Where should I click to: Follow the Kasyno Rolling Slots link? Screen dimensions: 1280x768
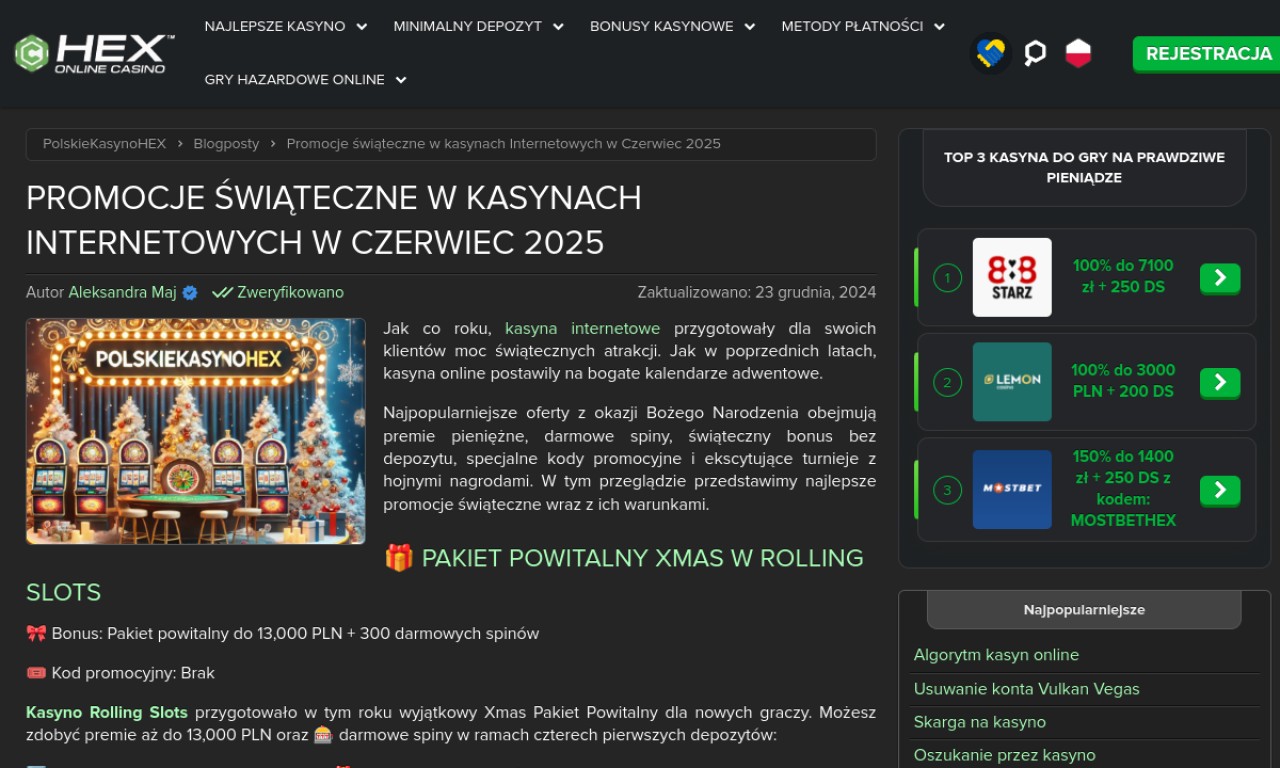pos(107,713)
